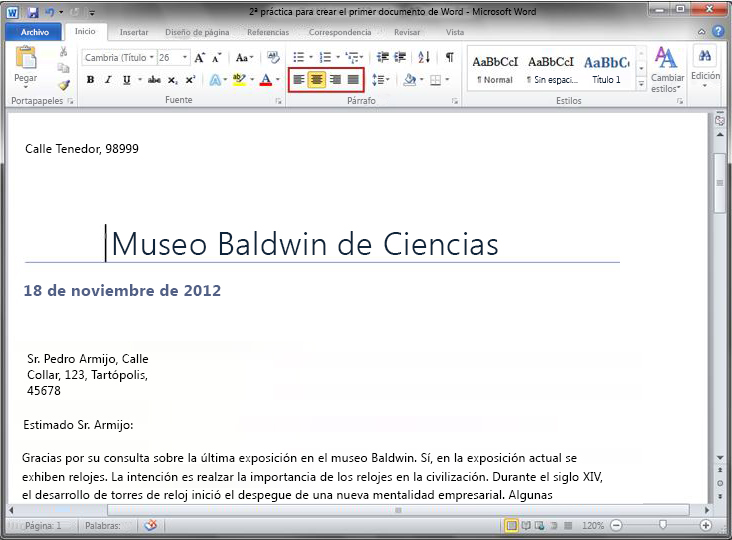Apply the Normal style
Screen dimensions: 732x540
[495, 69]
